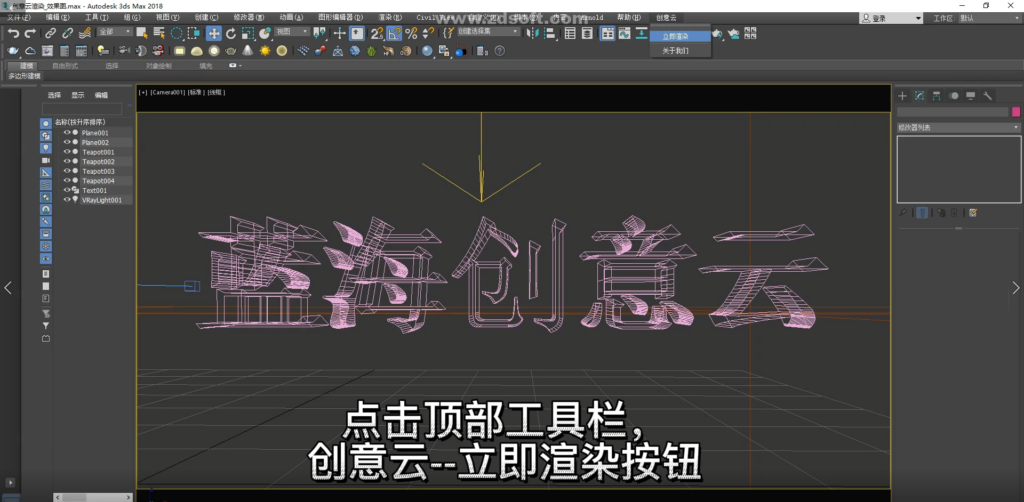Choose 立即渲染 from 创意云 menu

pyautogui.click(x=680, y=37)
